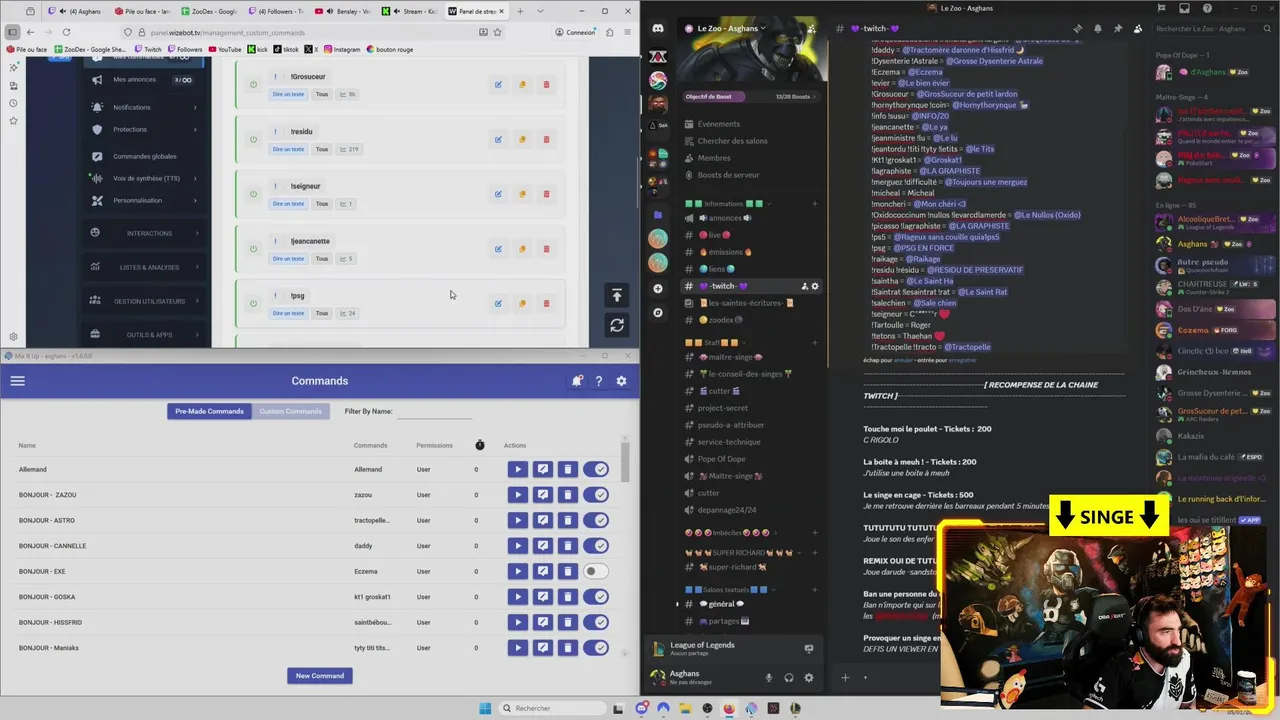Delete the BONJOUR - ASTRO command

pos(567,520)
